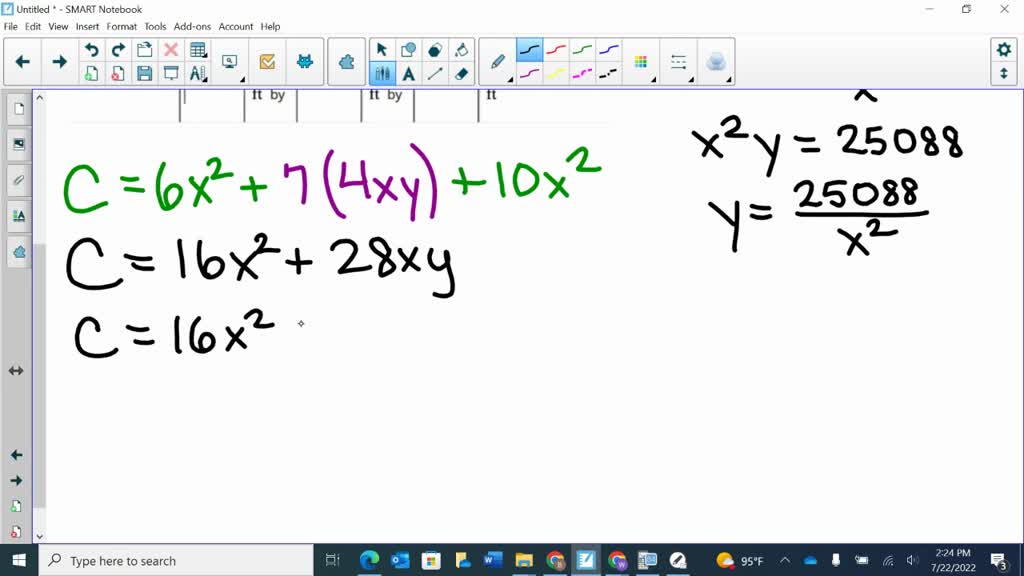
Task: Save the Notebook file
Action: (x=144, y=74)
